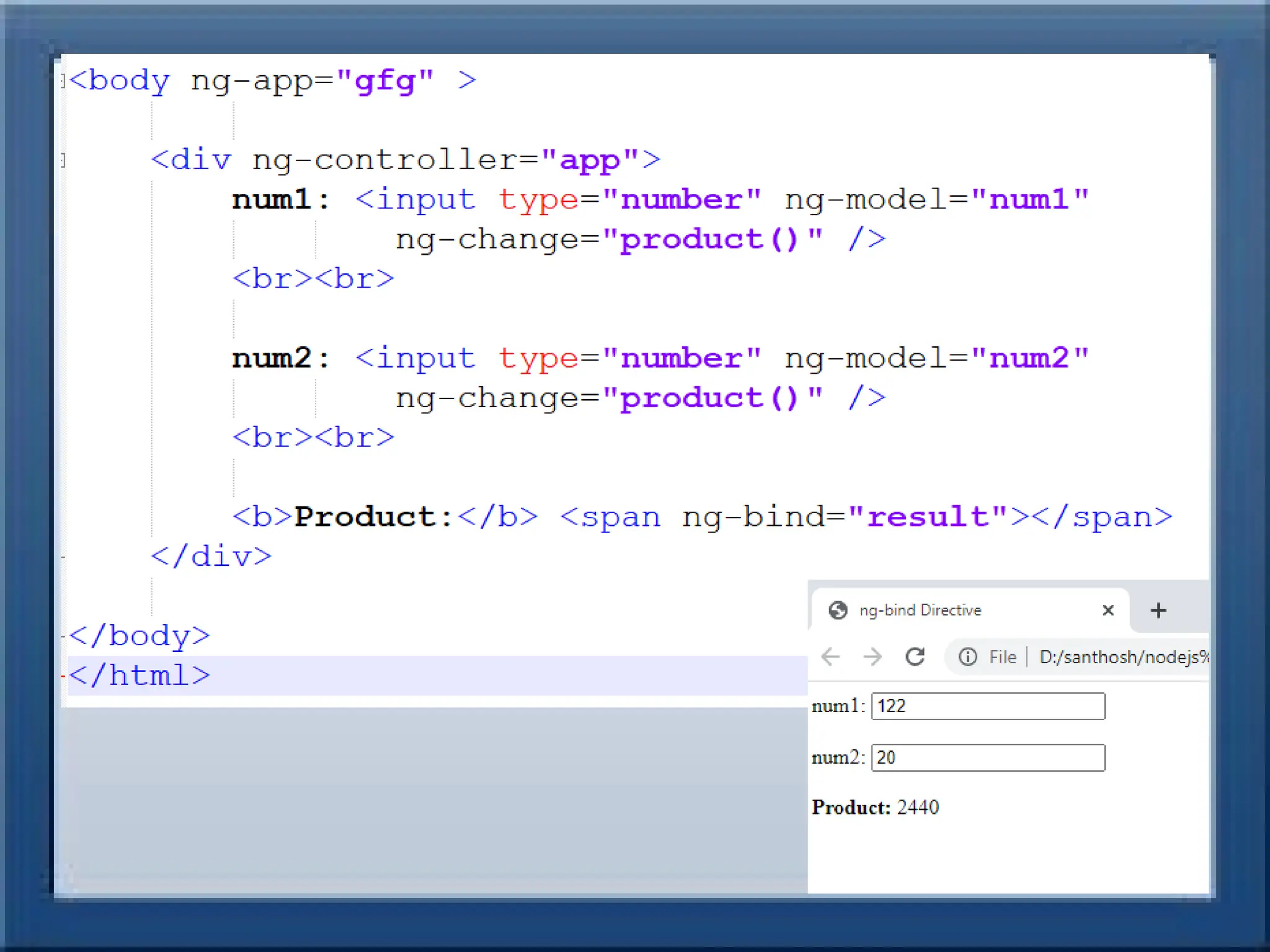This screenshot has width=1270, height=952.
Task: Collapse the div ng-controller fold marker
Action: tap(63, 161)
